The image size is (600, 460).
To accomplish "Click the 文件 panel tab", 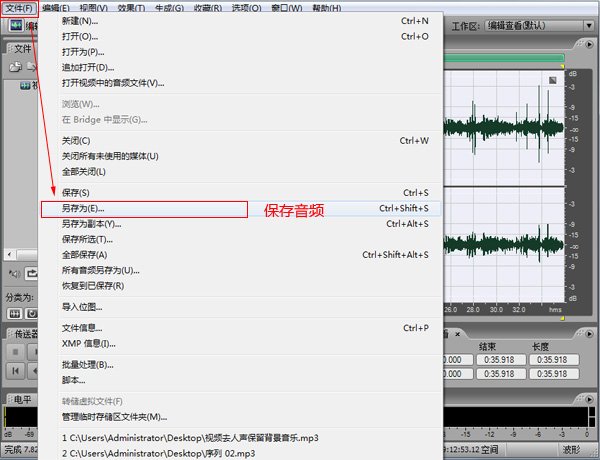I will click(x=22, y=49).
